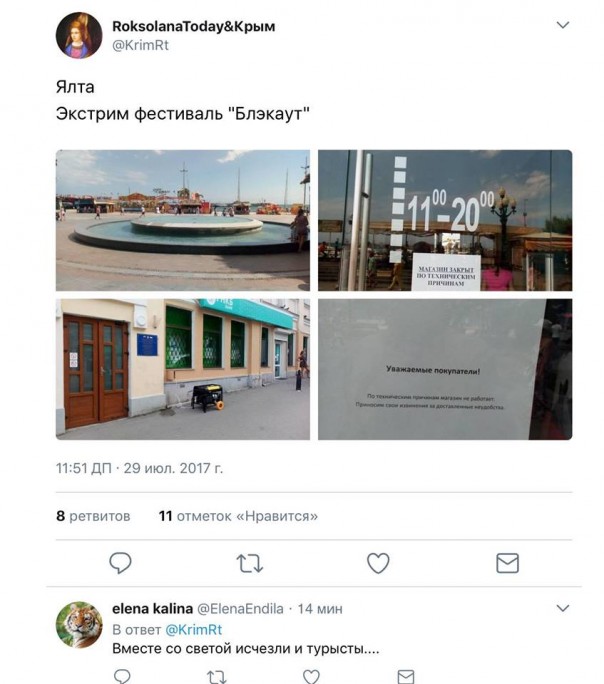
Task: Expand options chevron on elena kalina's reply
Action: (563, 608)
